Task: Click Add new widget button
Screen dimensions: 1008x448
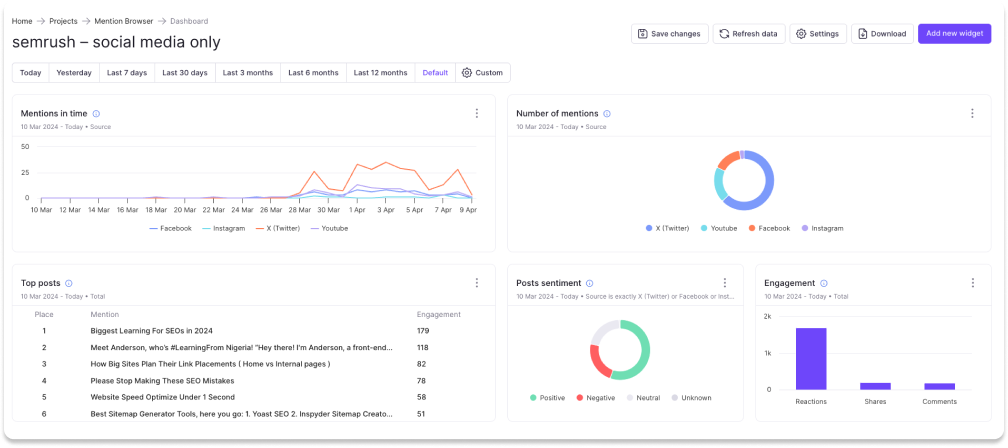Action: 954,33
